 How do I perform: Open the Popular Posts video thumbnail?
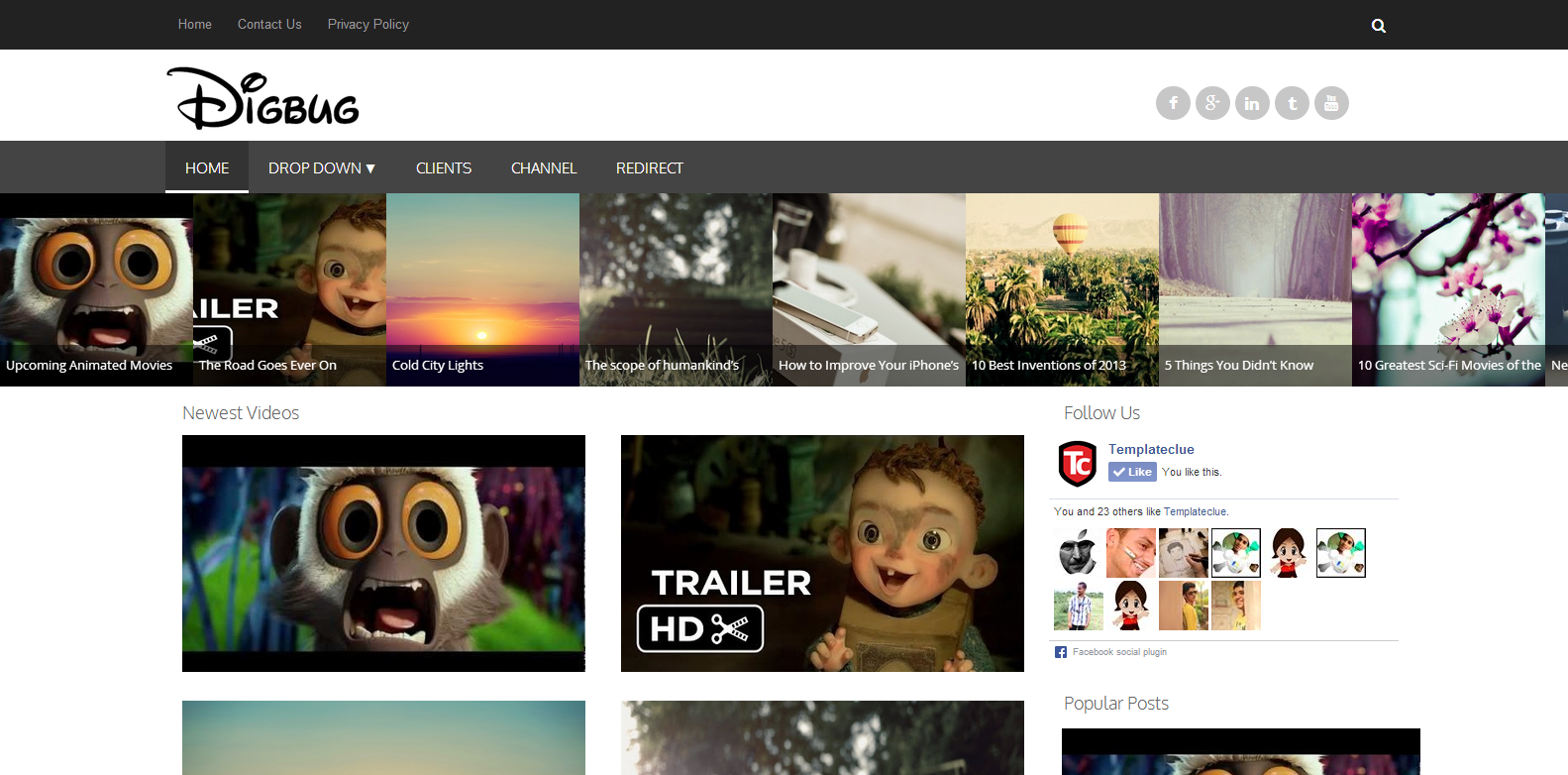pyautogui.click(x=1241, y=751)
